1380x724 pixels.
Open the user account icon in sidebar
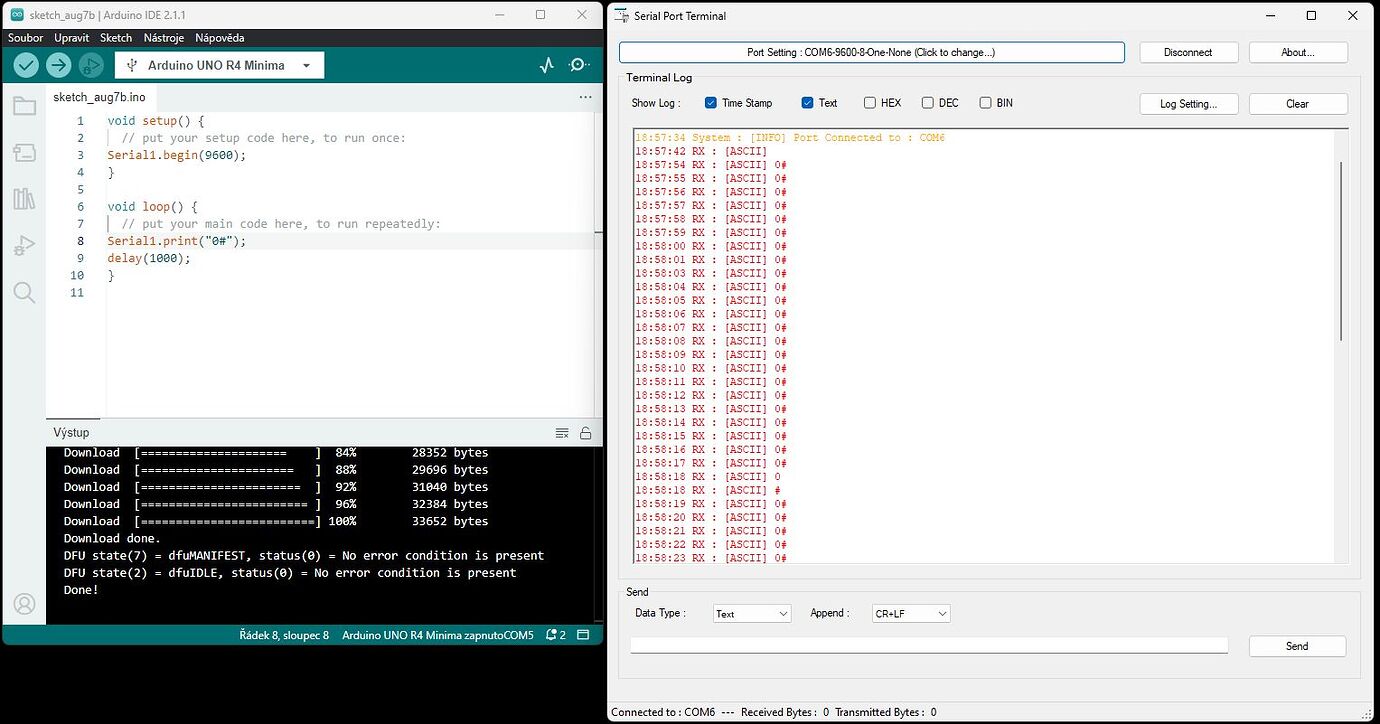[x=24, y=605]
